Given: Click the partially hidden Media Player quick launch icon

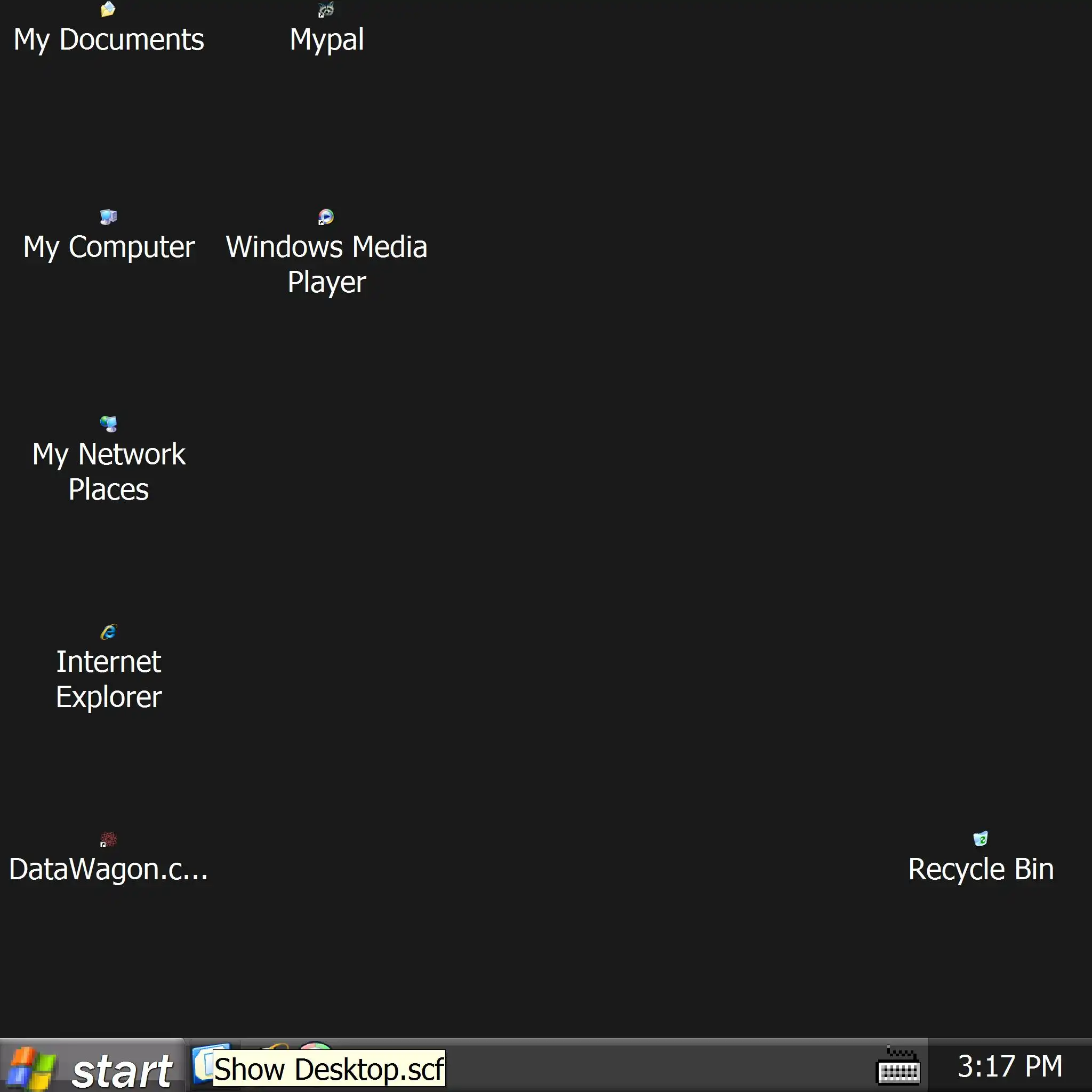Looking at the screenshot, I should pyautogui.click(x=316, y=1045).
